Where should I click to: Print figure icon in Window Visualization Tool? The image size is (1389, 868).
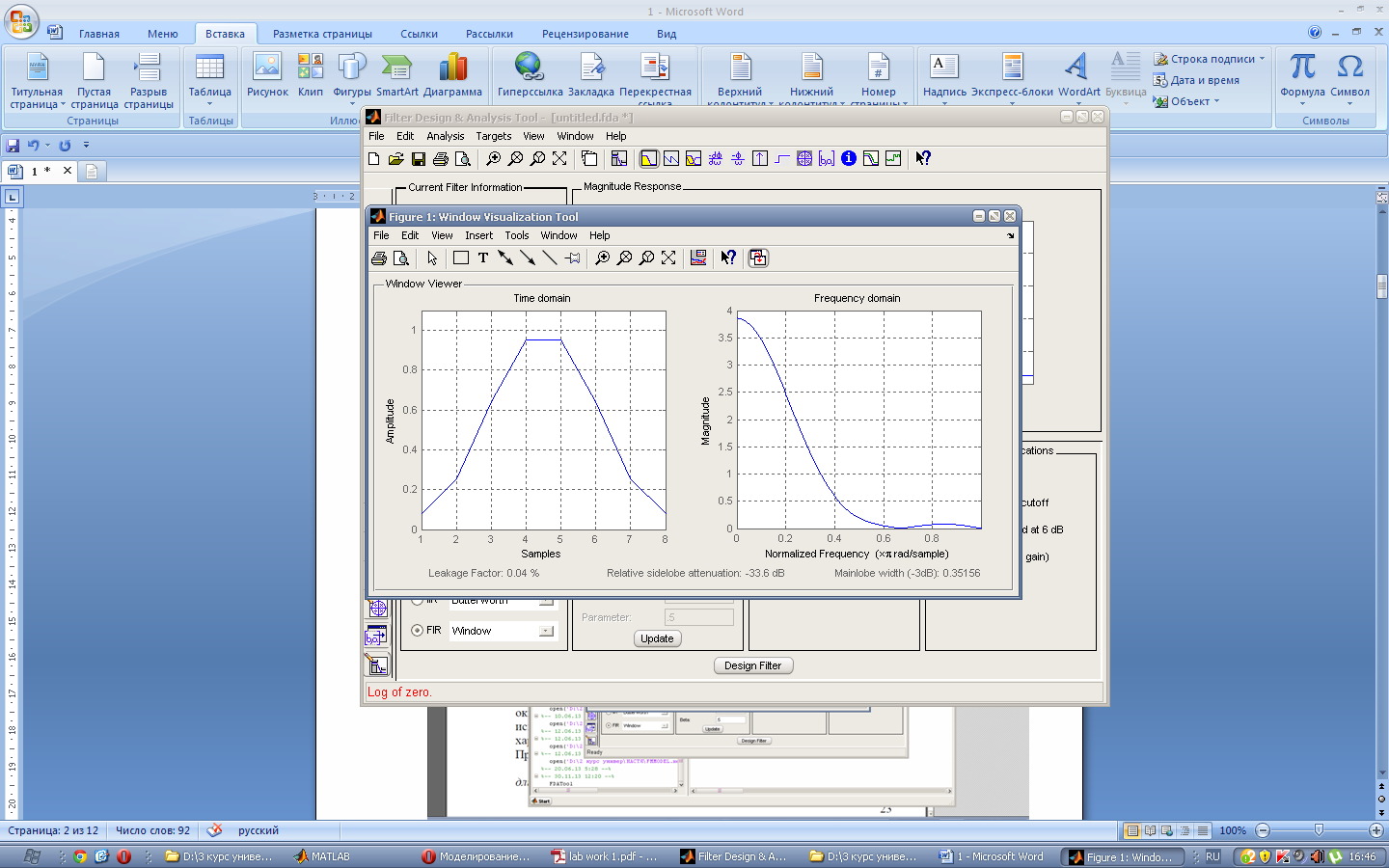pyautogui.click(x=379, y=258)
